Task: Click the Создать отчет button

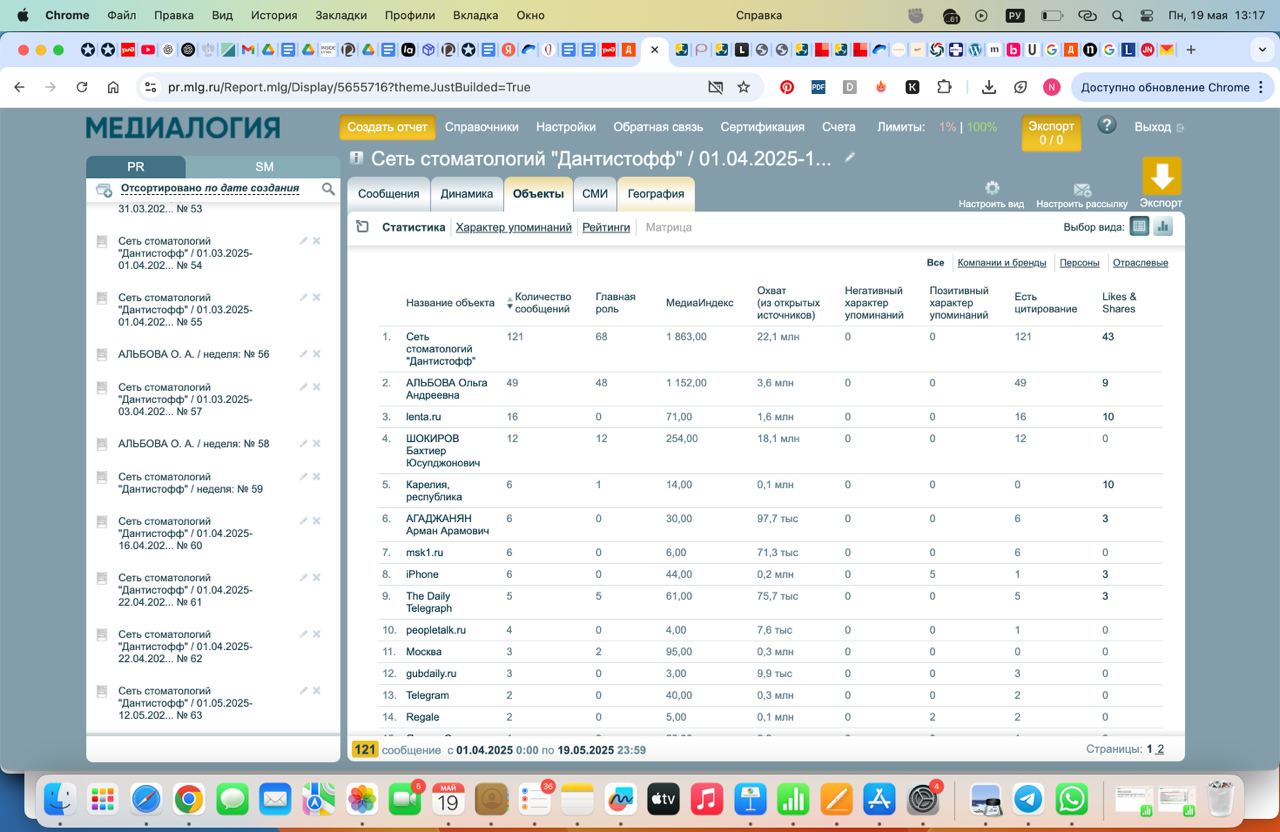Action: point(387,127)
